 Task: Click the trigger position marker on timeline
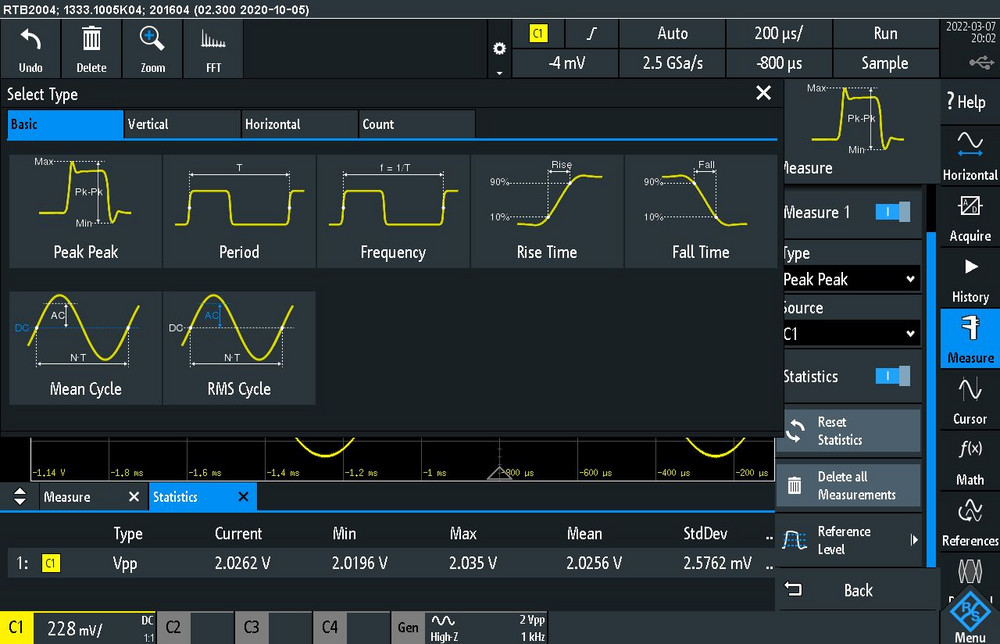coord(500,472)
